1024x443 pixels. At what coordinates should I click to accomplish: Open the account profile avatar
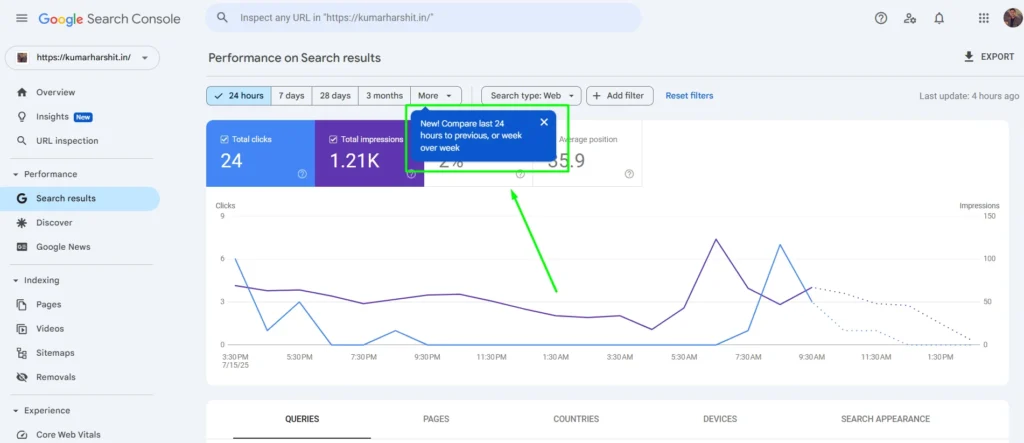coord(1012,18)
